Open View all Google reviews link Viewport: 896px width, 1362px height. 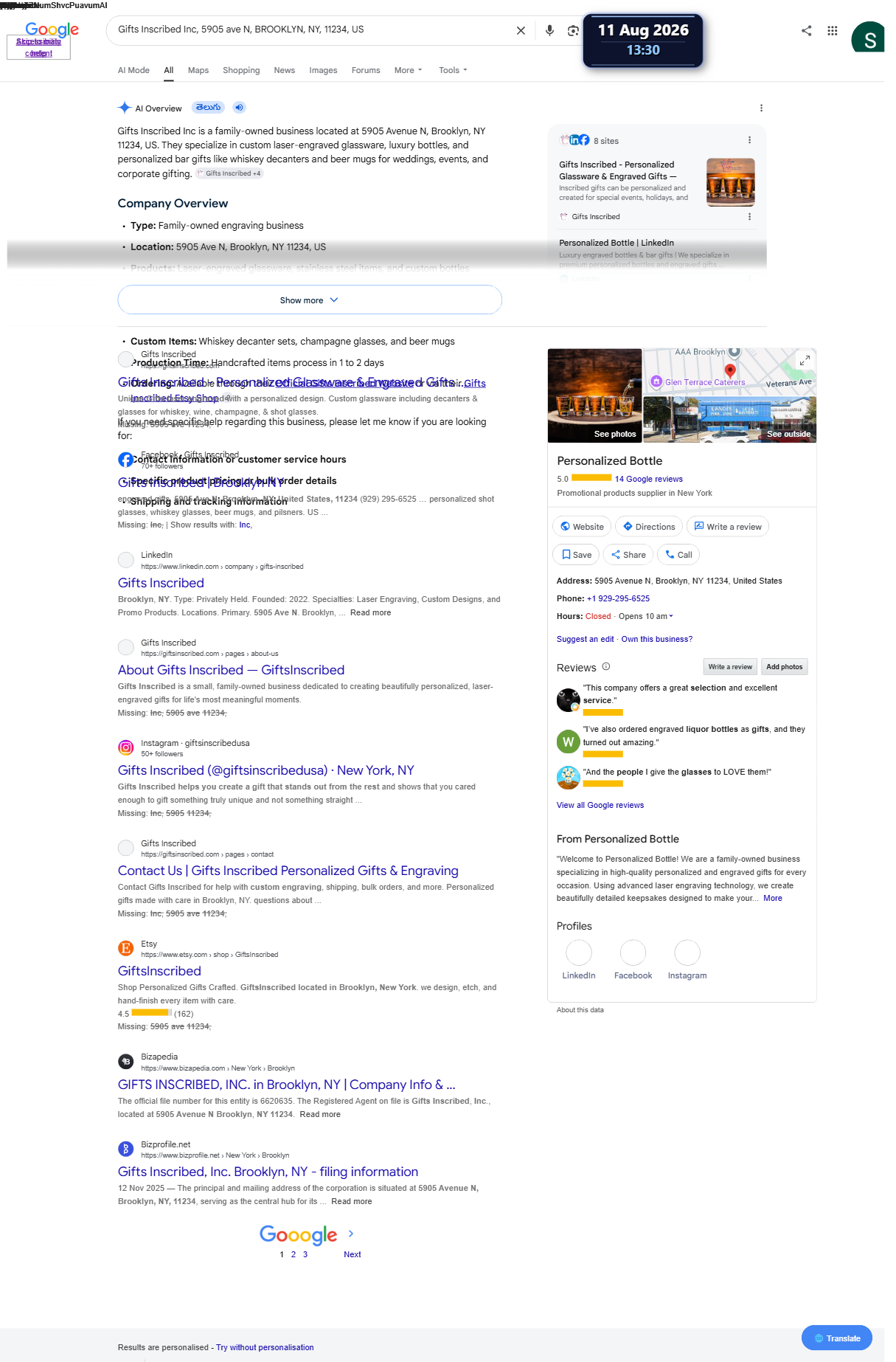(x=600, y=805)
